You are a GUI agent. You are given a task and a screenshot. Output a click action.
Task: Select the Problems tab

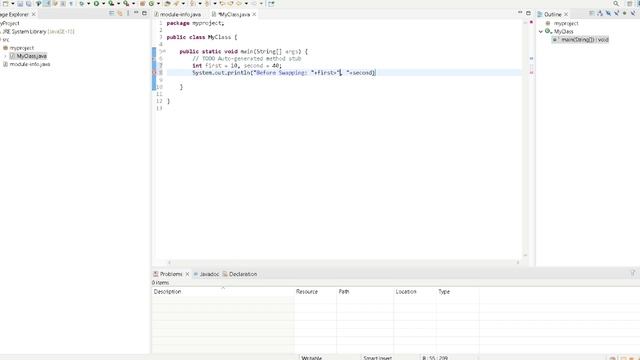pyautogui.click(x=168, y=274)
